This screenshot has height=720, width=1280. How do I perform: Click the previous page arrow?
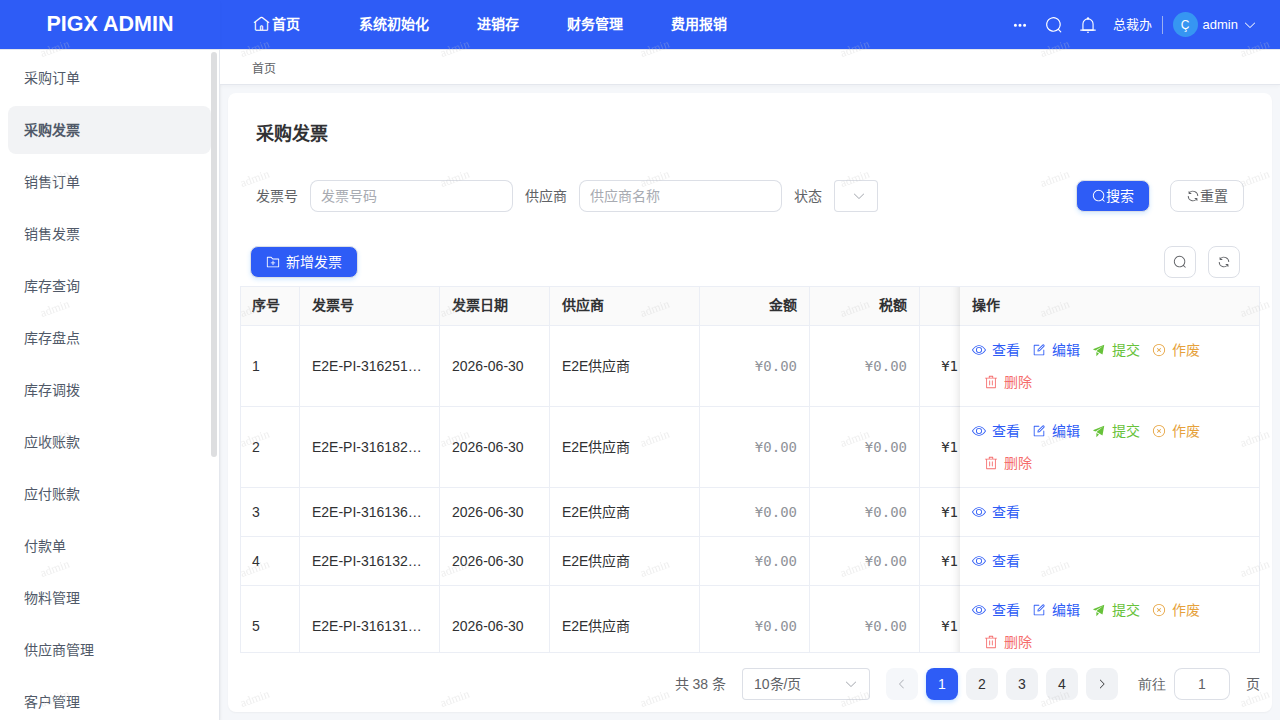[902, 684]
